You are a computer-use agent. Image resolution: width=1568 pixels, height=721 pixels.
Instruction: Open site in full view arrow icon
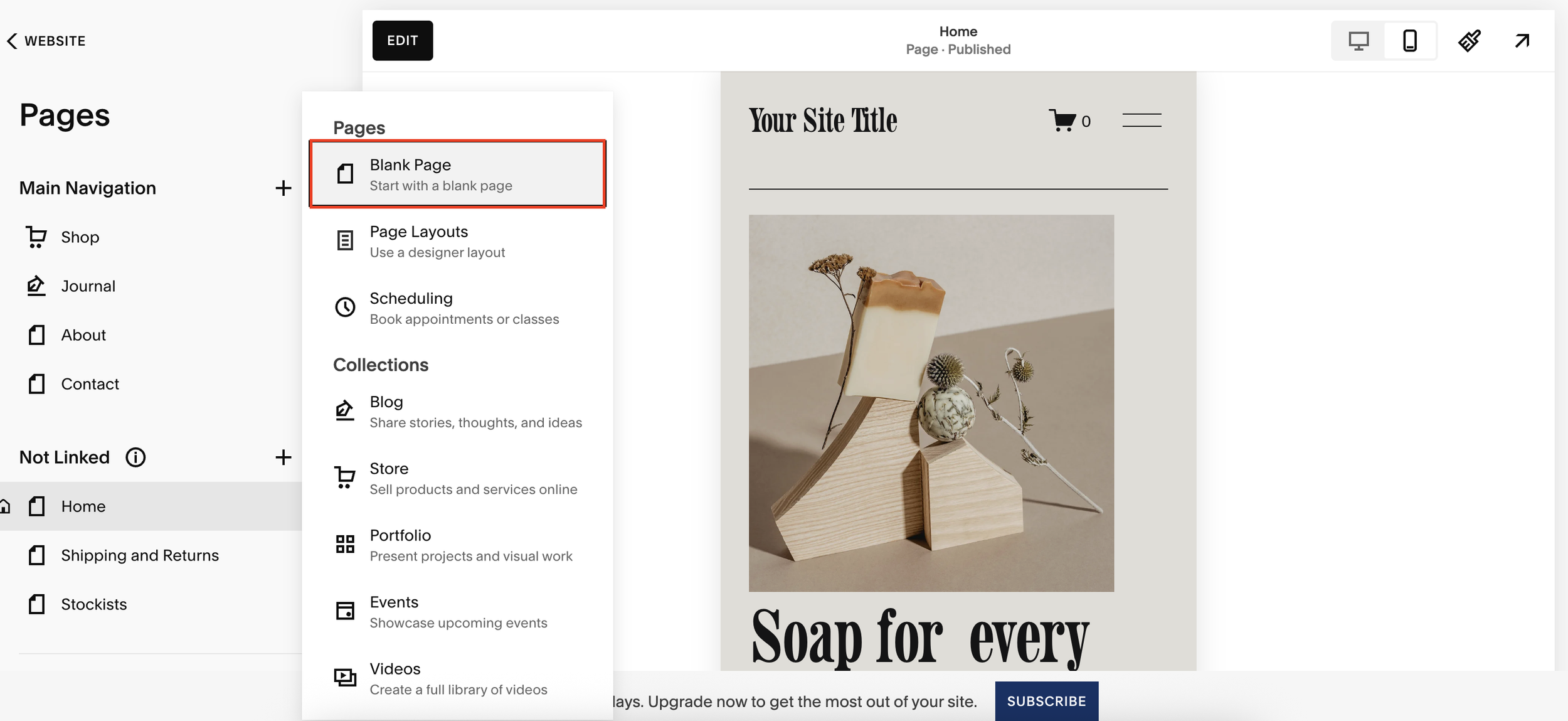coord(1522,41)
